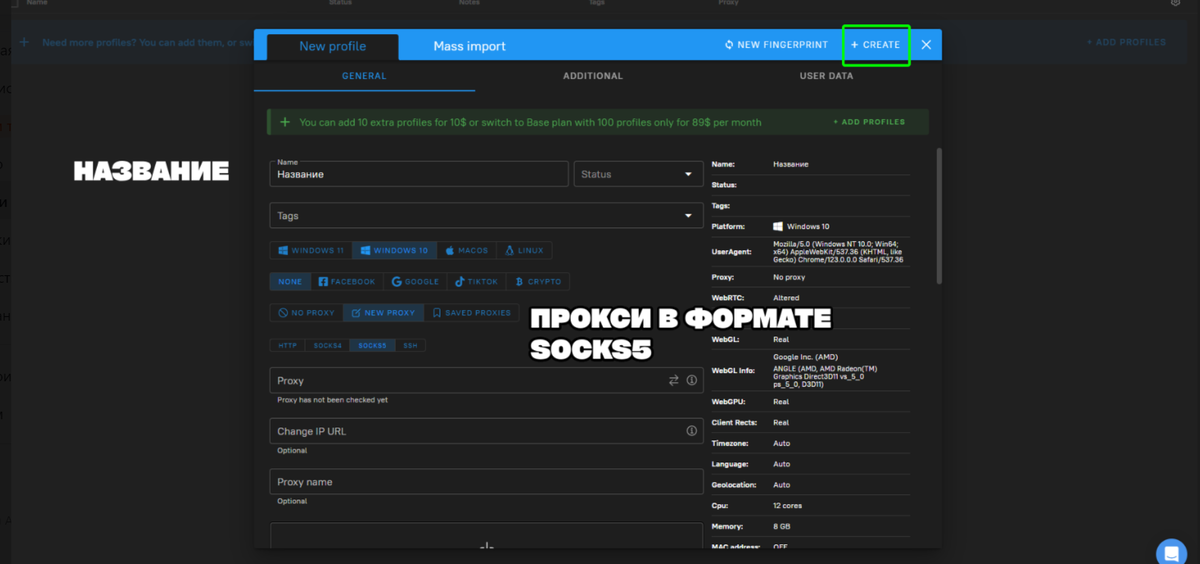The width and height of the screenshot is (1200, 564).
Task: Select the New profile tab
Action: click(332, 46)
